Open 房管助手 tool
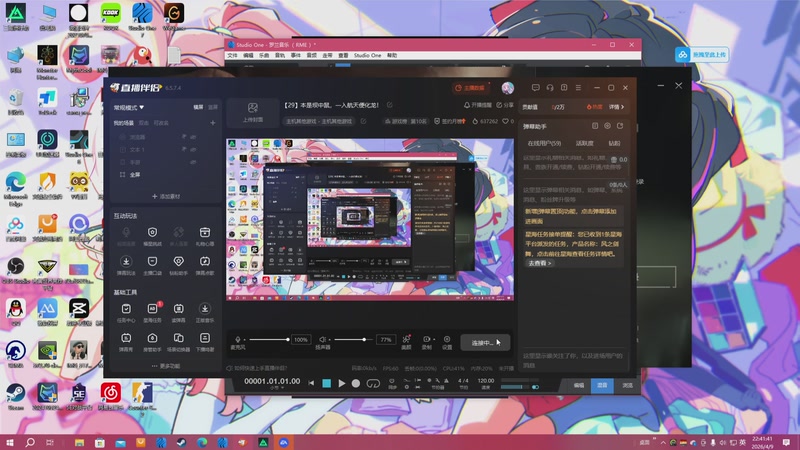The height and width of the screenshot is (450, 800). [x=152, y=342]
